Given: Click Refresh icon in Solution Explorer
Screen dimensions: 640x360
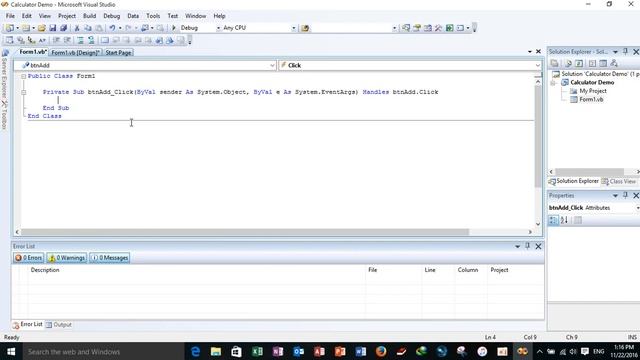Looking at the screenshot, I should pos(579,63).
